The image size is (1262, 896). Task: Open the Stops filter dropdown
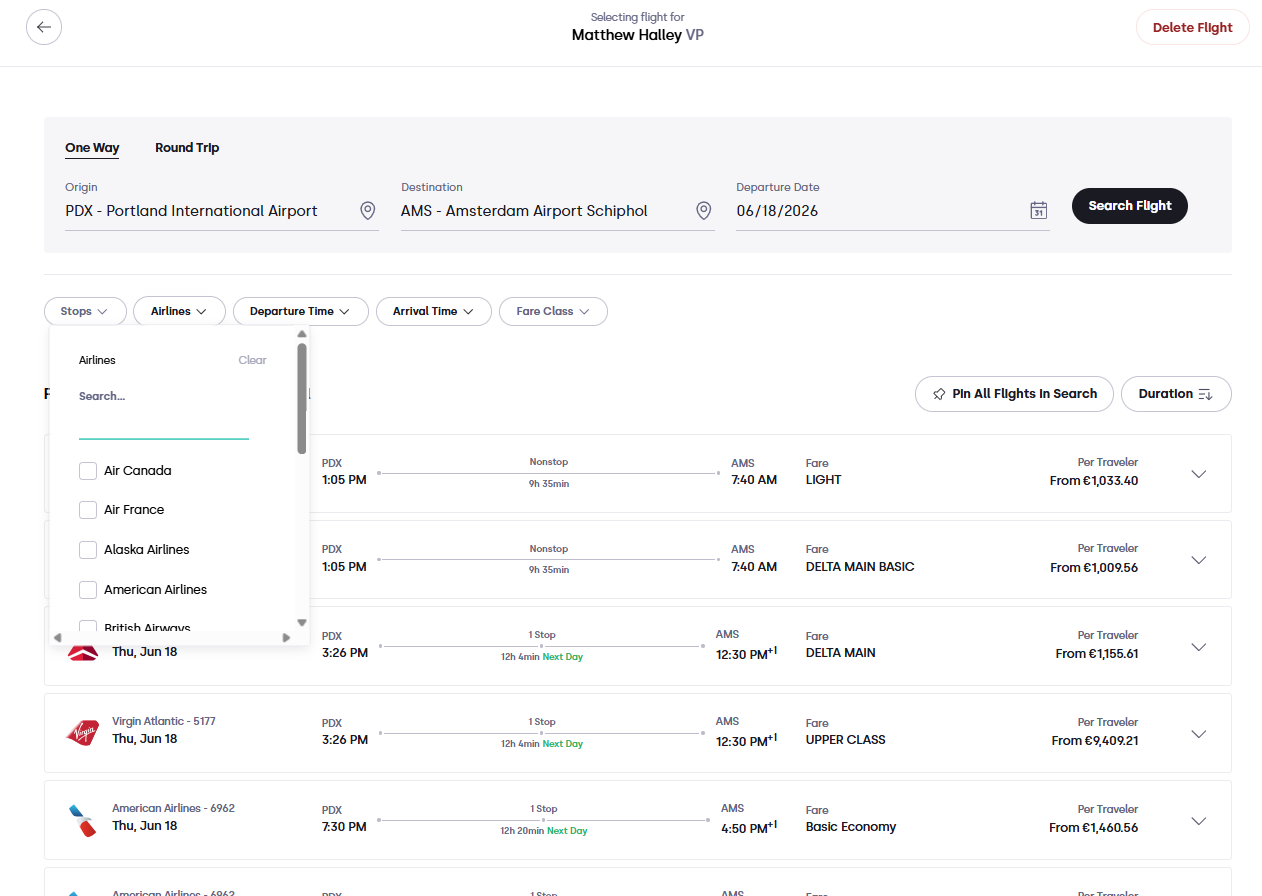click(x=85, y=311)
